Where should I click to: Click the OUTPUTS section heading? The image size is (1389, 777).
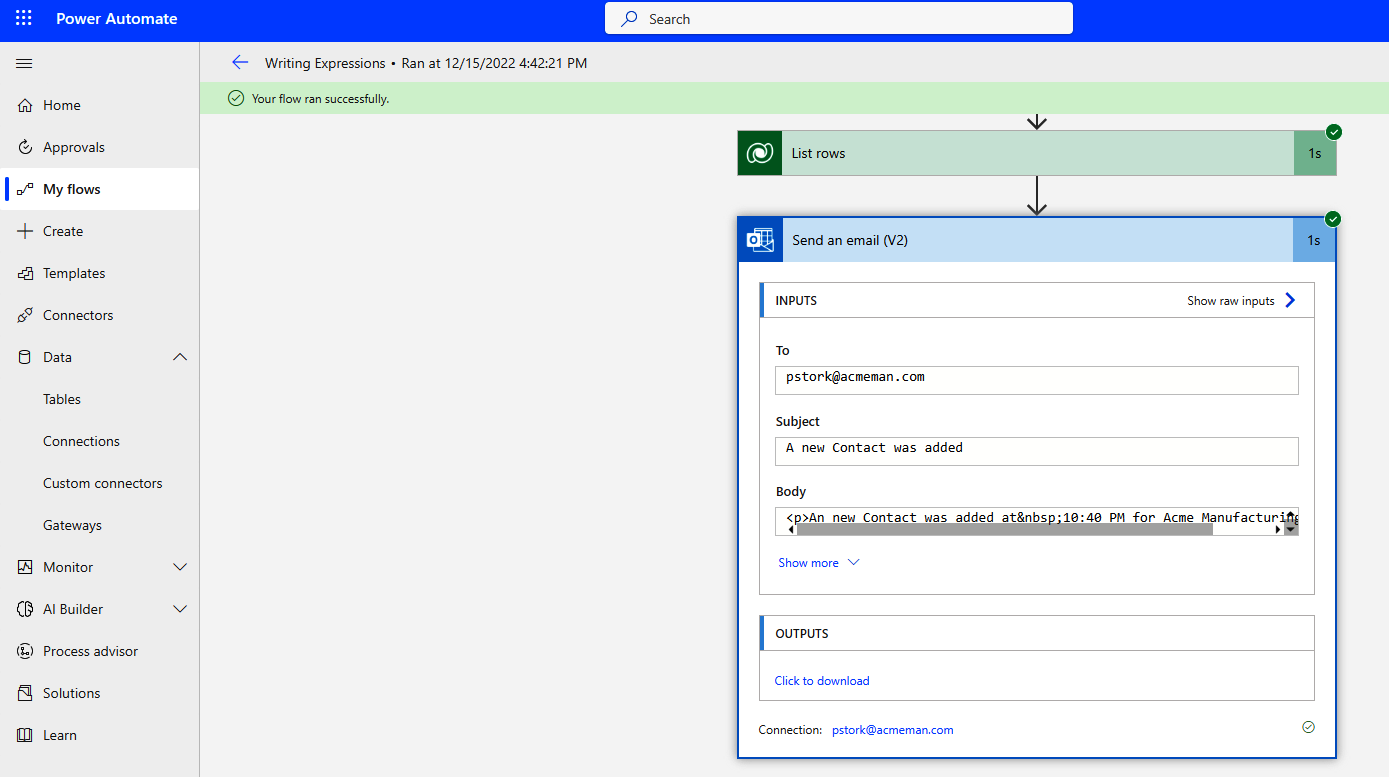tap(802, 633)
